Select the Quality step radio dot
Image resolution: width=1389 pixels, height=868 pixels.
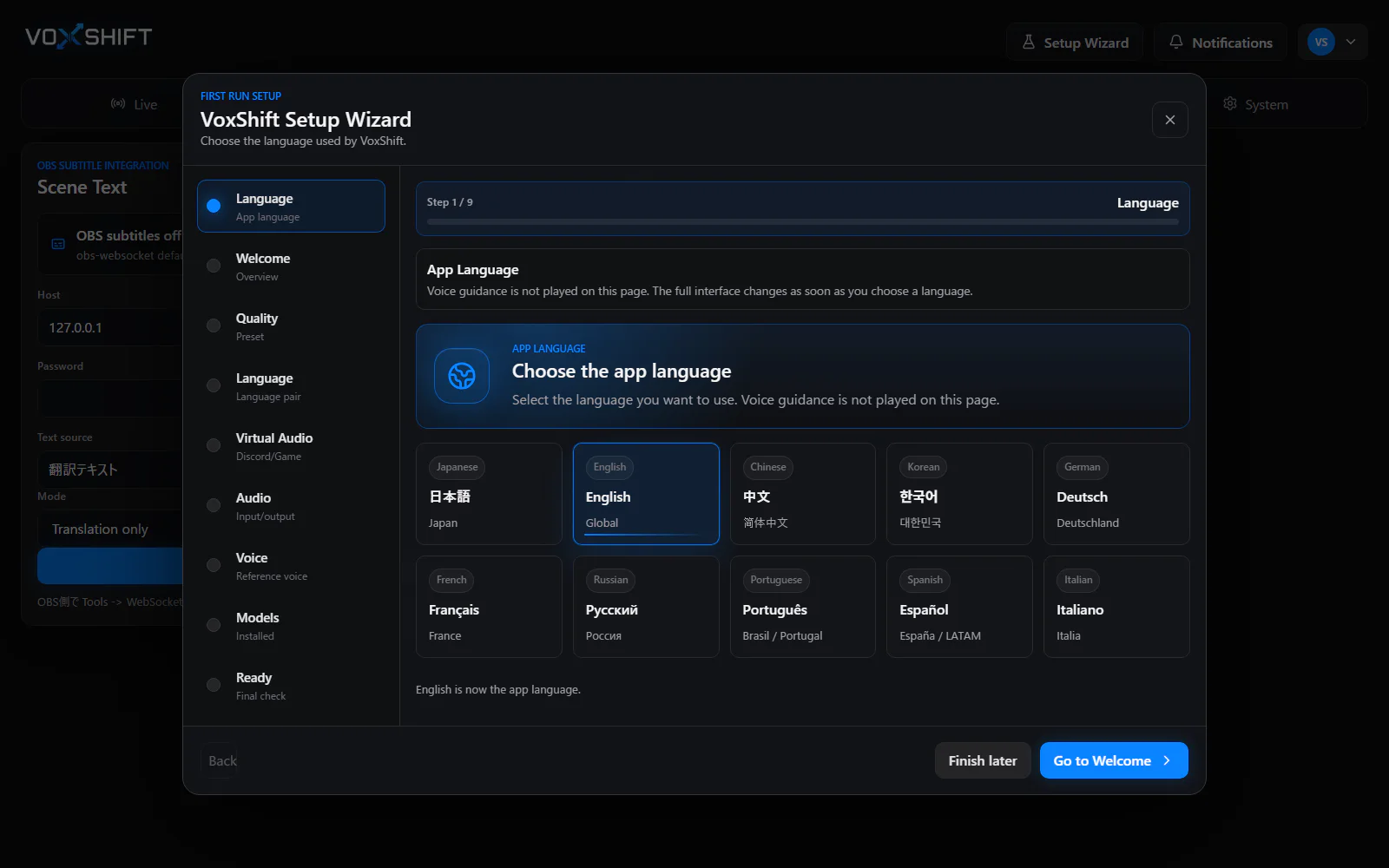click(x=214, y=325)
